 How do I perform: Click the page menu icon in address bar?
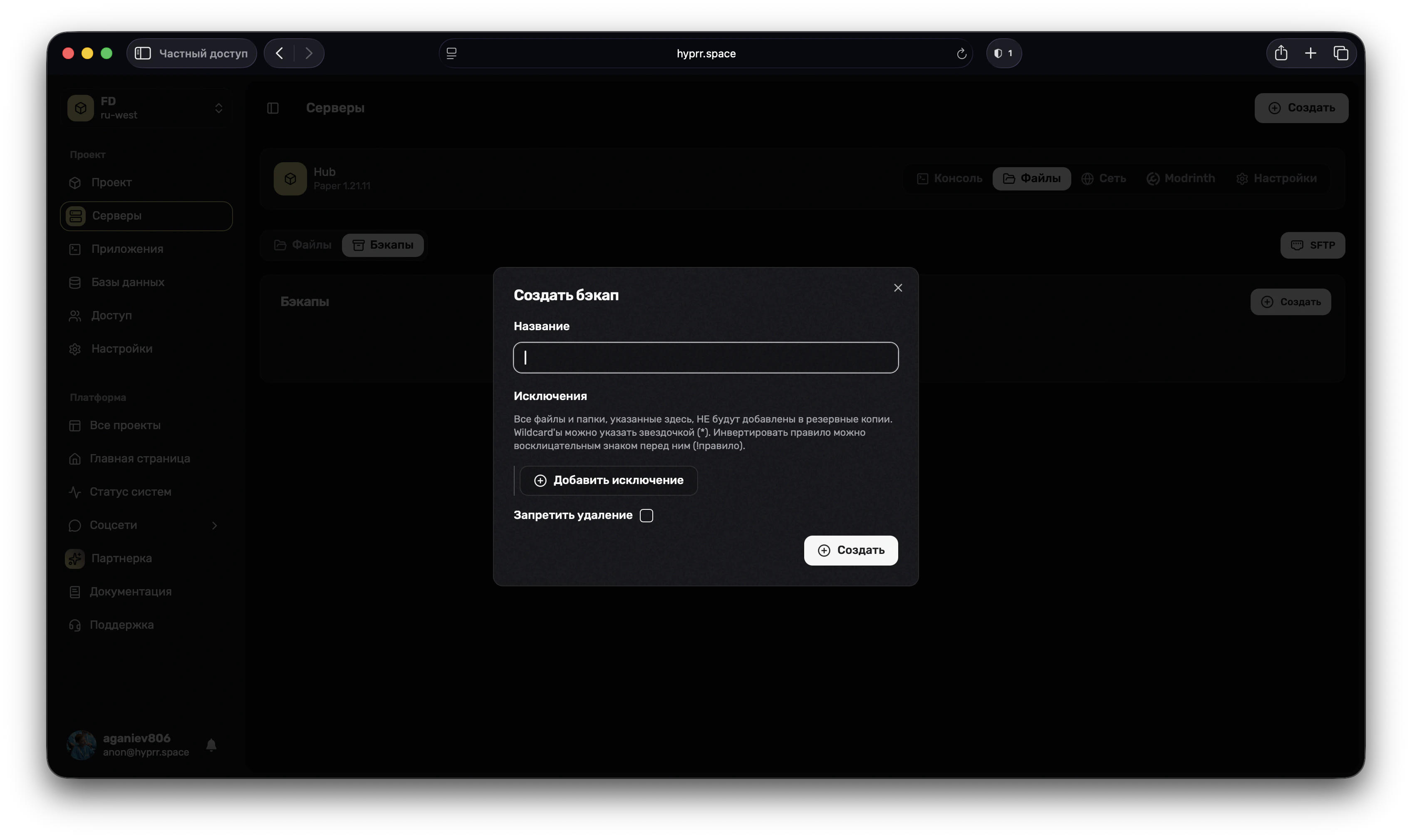pos(451,53)
